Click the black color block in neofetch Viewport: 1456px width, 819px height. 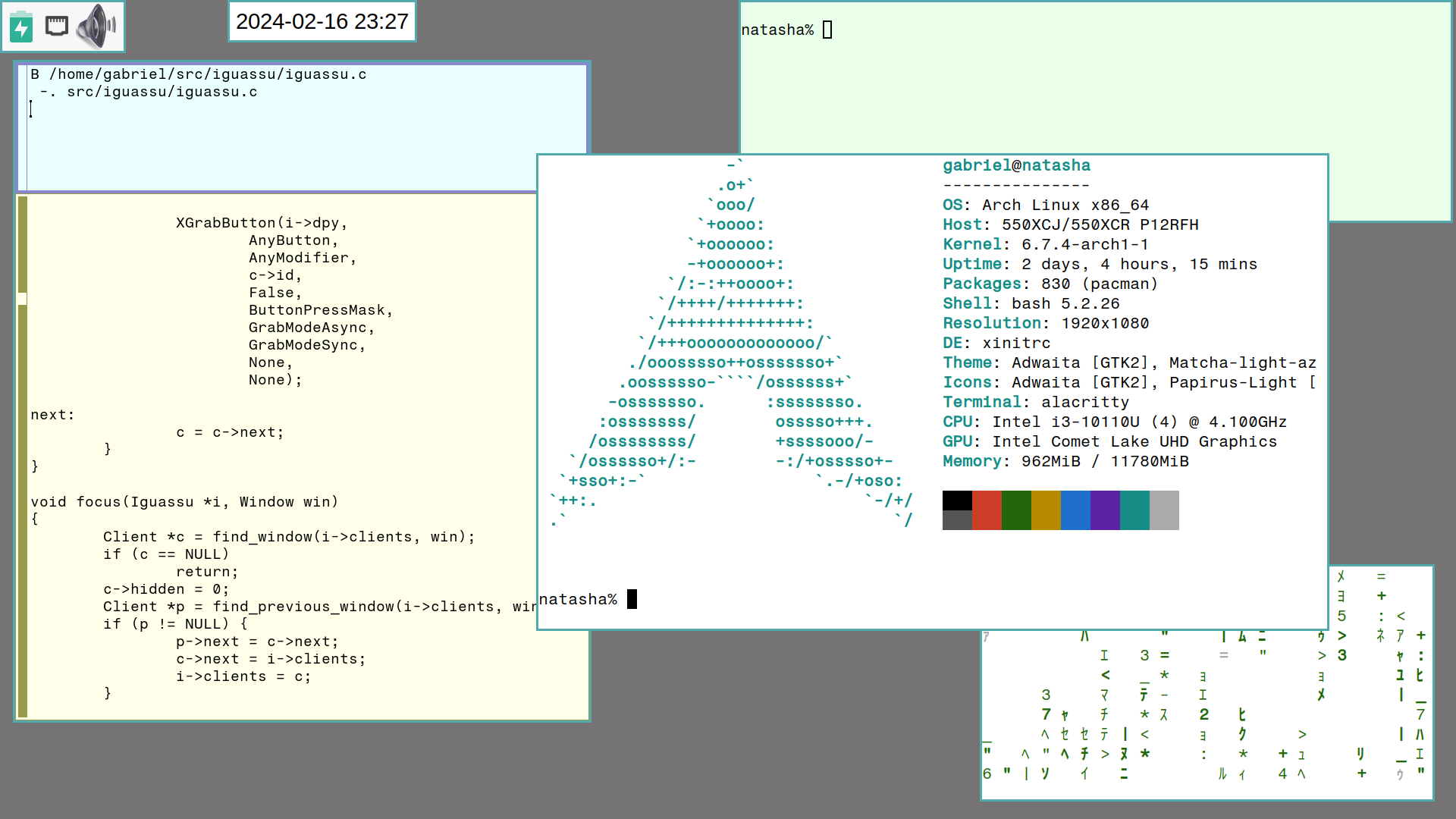957,500
